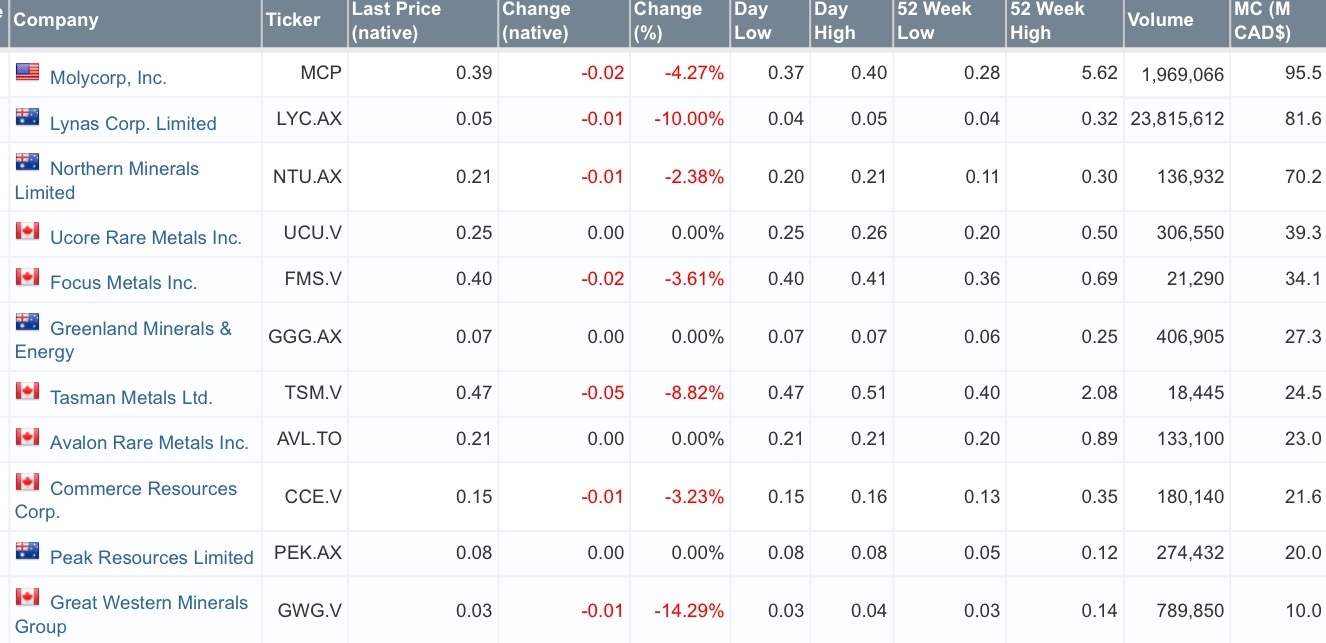The height and width of the screenshot is (643, 1326).
Task: Sort table by Company column header
Action: click(x=56, y=20)
